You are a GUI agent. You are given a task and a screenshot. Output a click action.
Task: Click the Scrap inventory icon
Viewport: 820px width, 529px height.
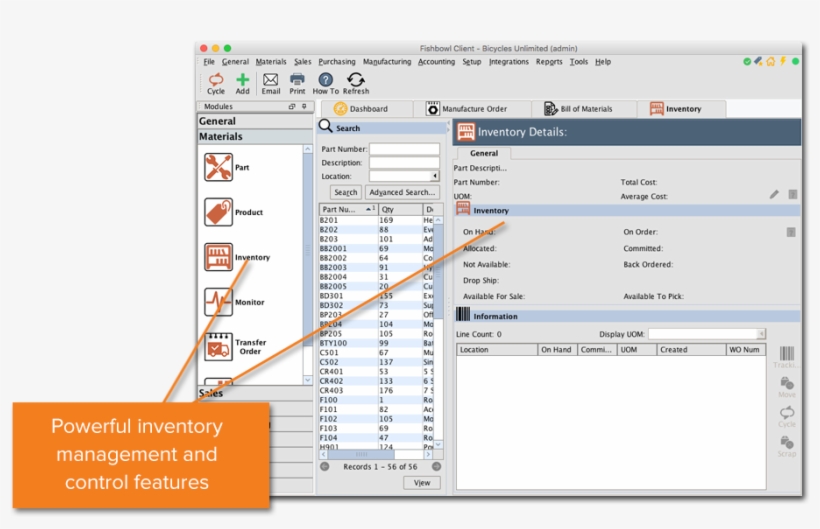click(x=787, y=443)
